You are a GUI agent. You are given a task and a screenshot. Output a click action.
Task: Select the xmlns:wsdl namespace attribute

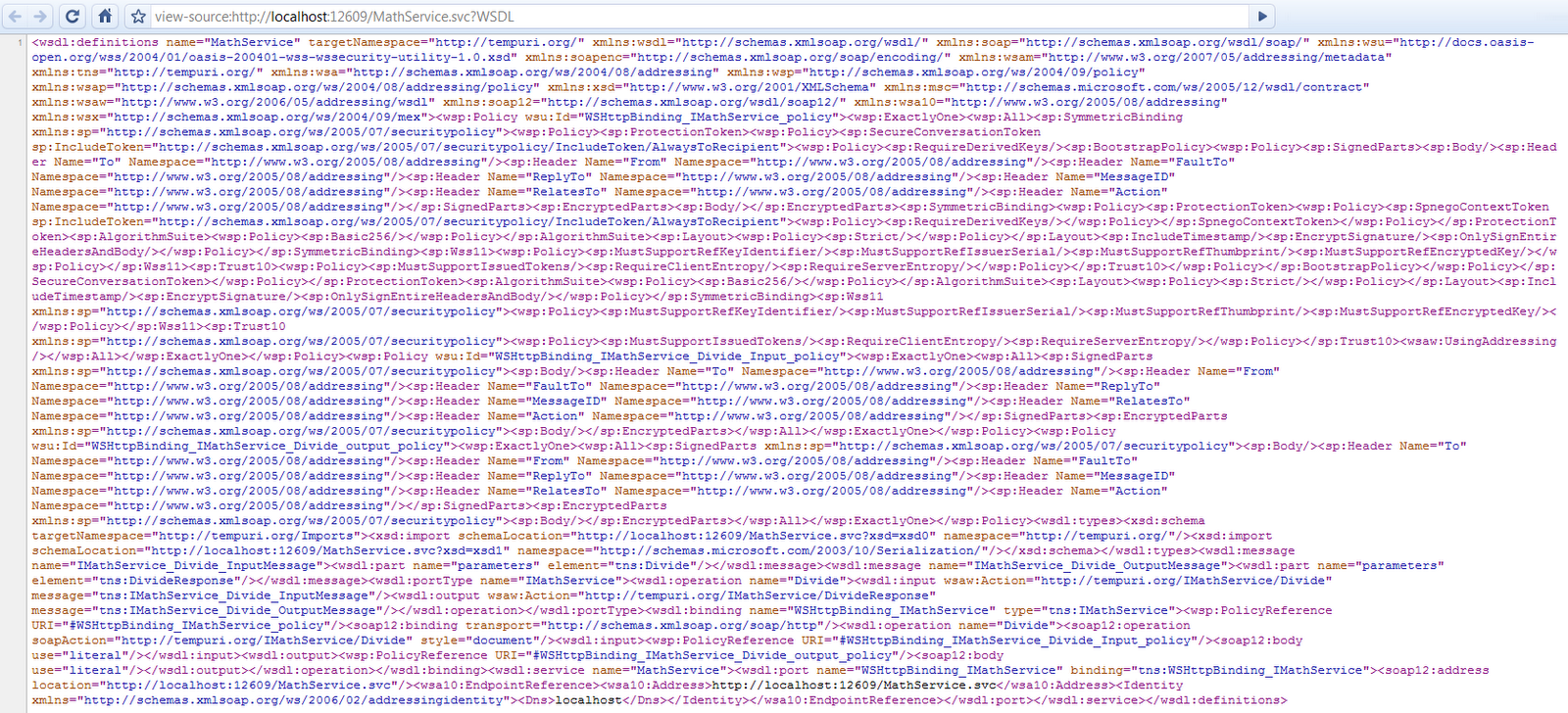click(760, 42)
